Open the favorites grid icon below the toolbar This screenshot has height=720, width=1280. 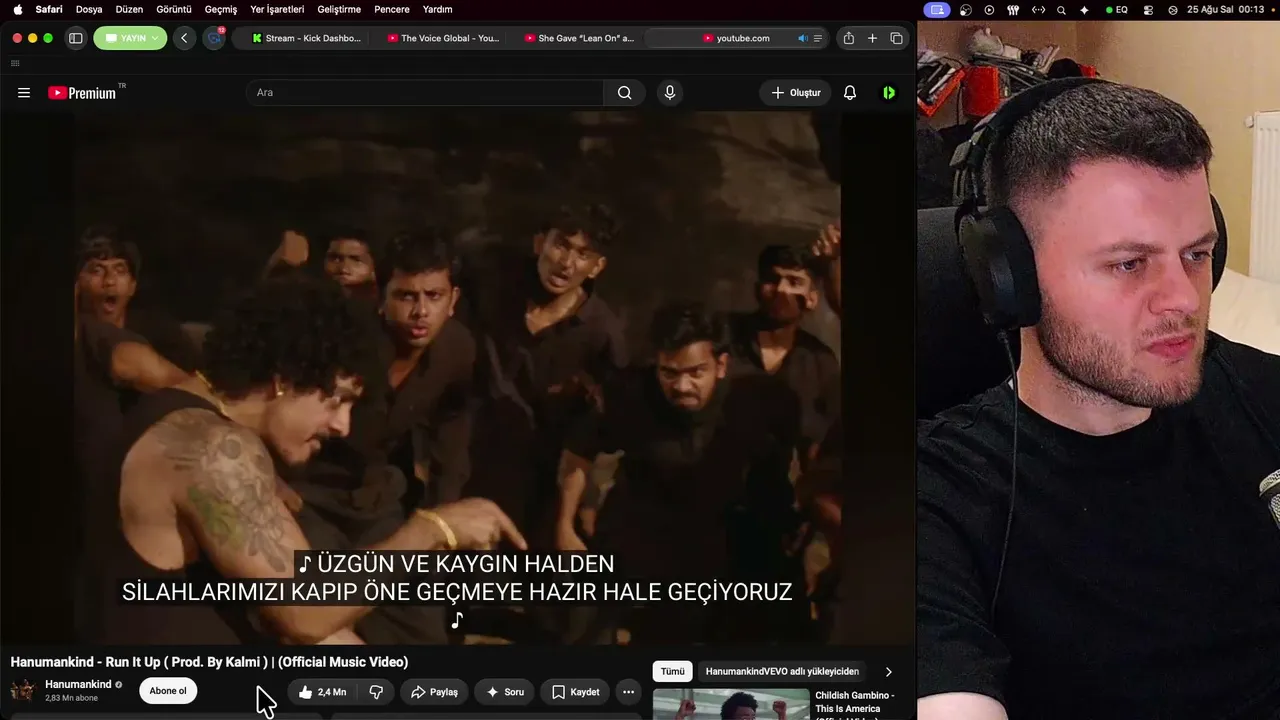coord(15,63)
